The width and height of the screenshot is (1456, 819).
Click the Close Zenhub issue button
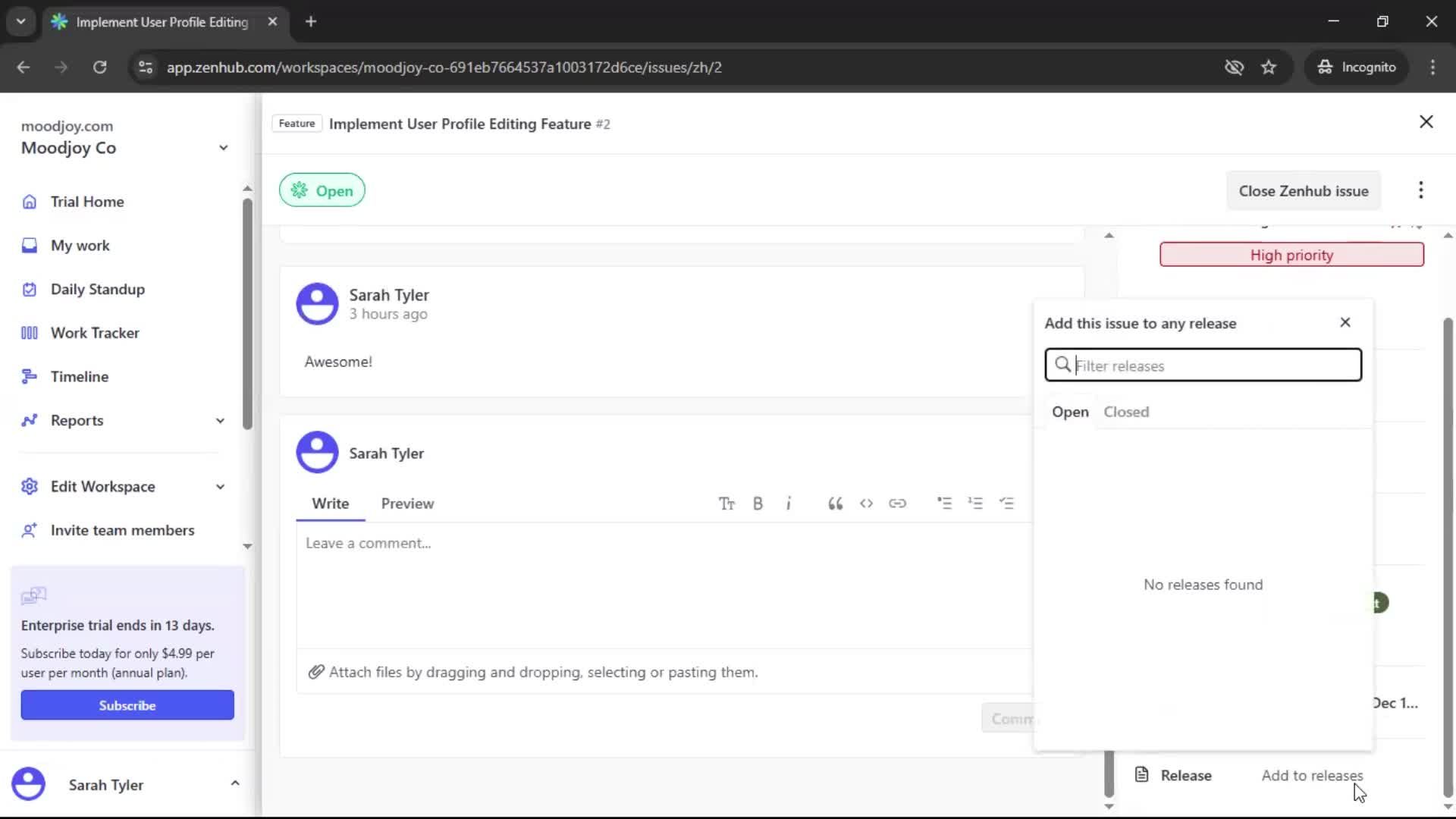[1304, 190]
